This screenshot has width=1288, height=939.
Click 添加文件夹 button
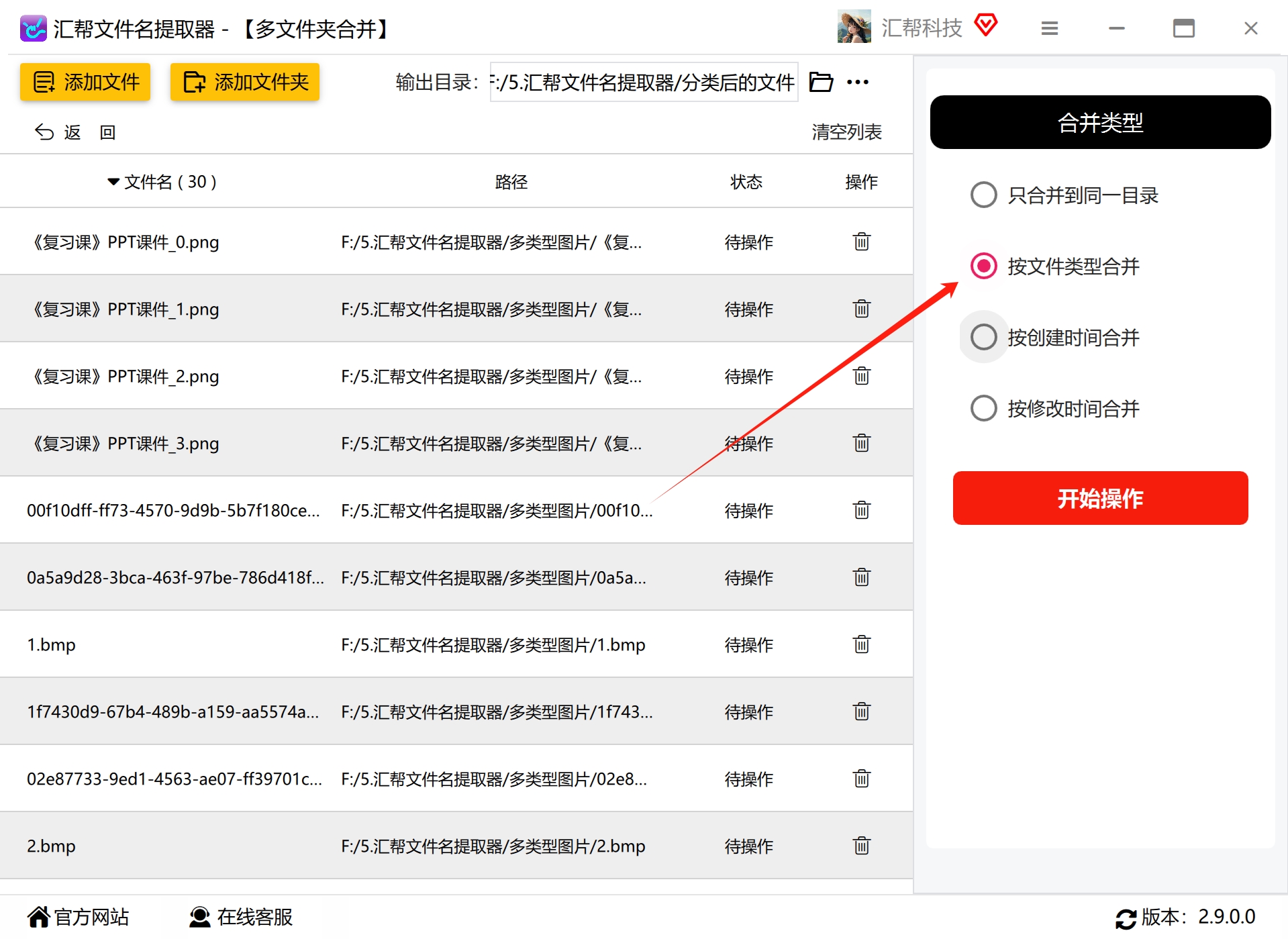pos(245,82)
